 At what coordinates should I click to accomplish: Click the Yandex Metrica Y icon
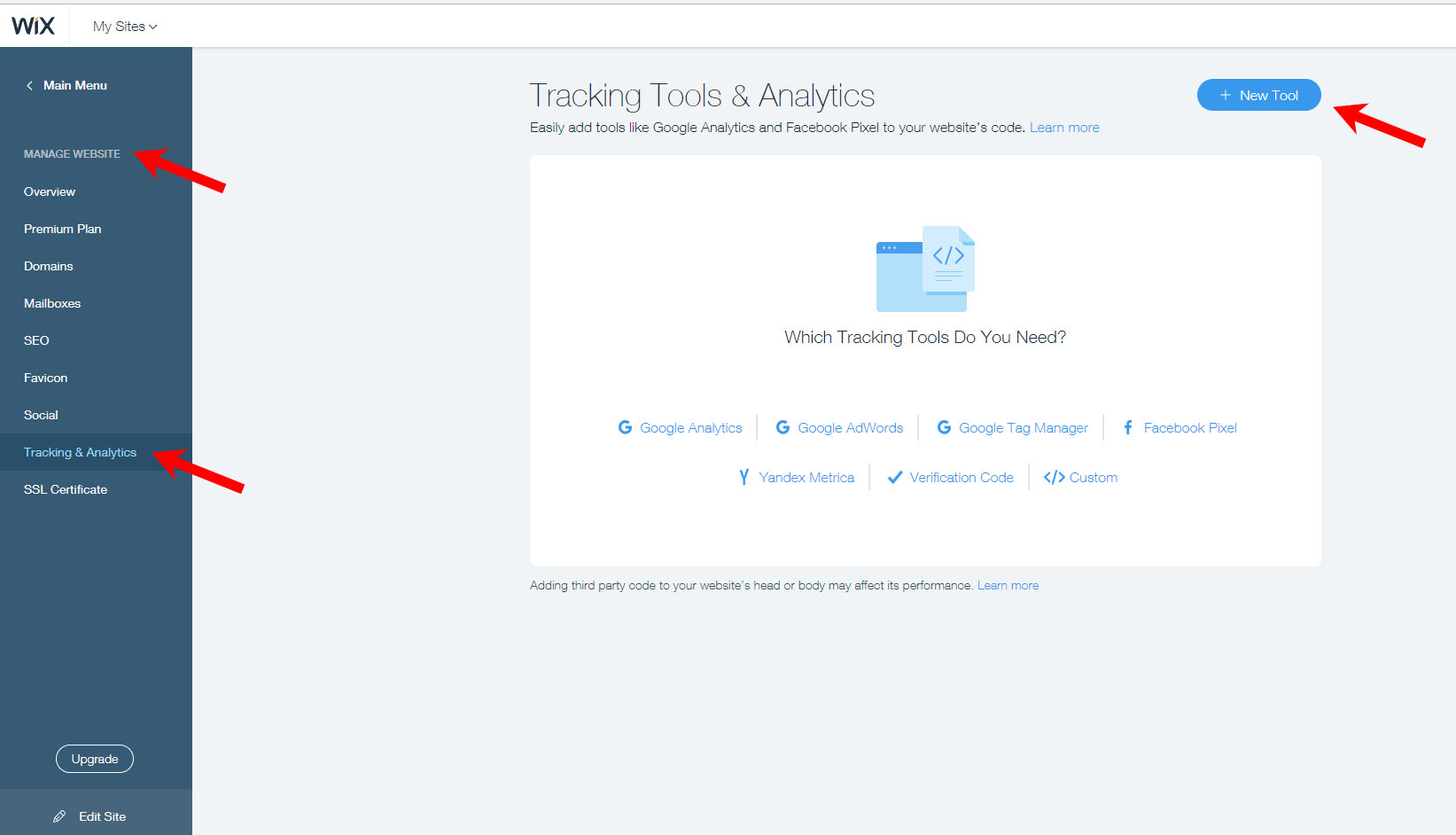click(744, 477)
